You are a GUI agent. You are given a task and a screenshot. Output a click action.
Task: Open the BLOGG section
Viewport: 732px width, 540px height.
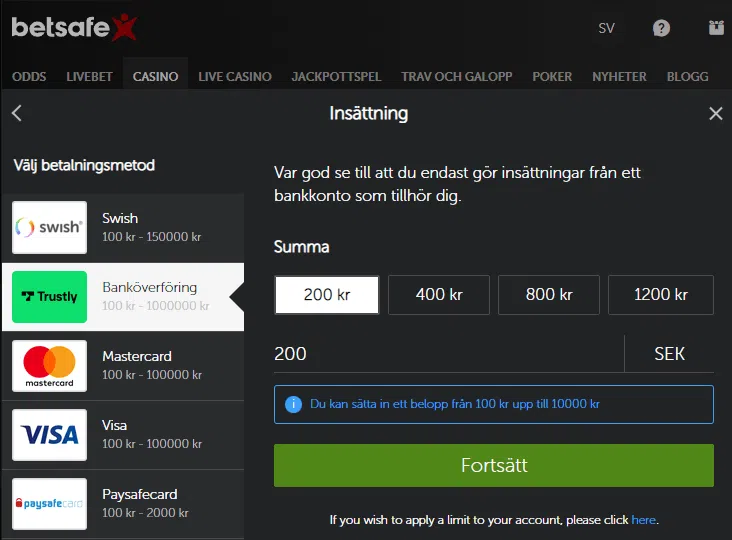click(x=688, y=77)
